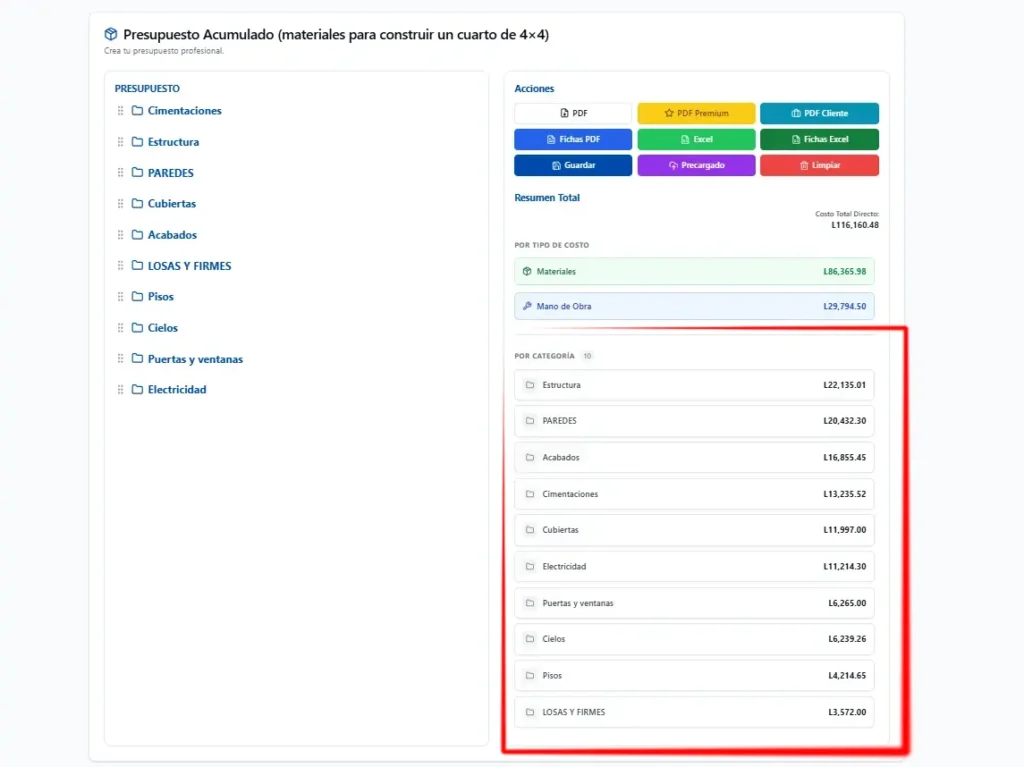Click the wrench icon in Mano de Obra

coord(527,306)
